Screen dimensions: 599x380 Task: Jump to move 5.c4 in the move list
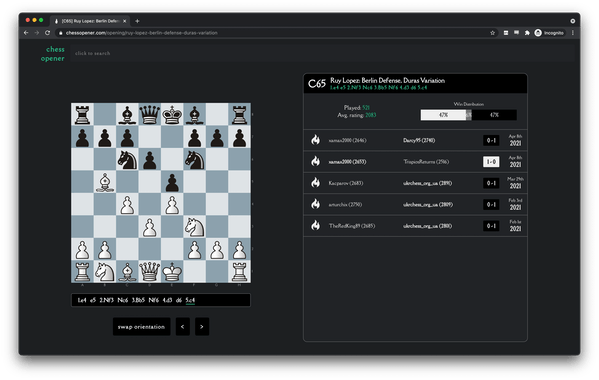(190, 300)
